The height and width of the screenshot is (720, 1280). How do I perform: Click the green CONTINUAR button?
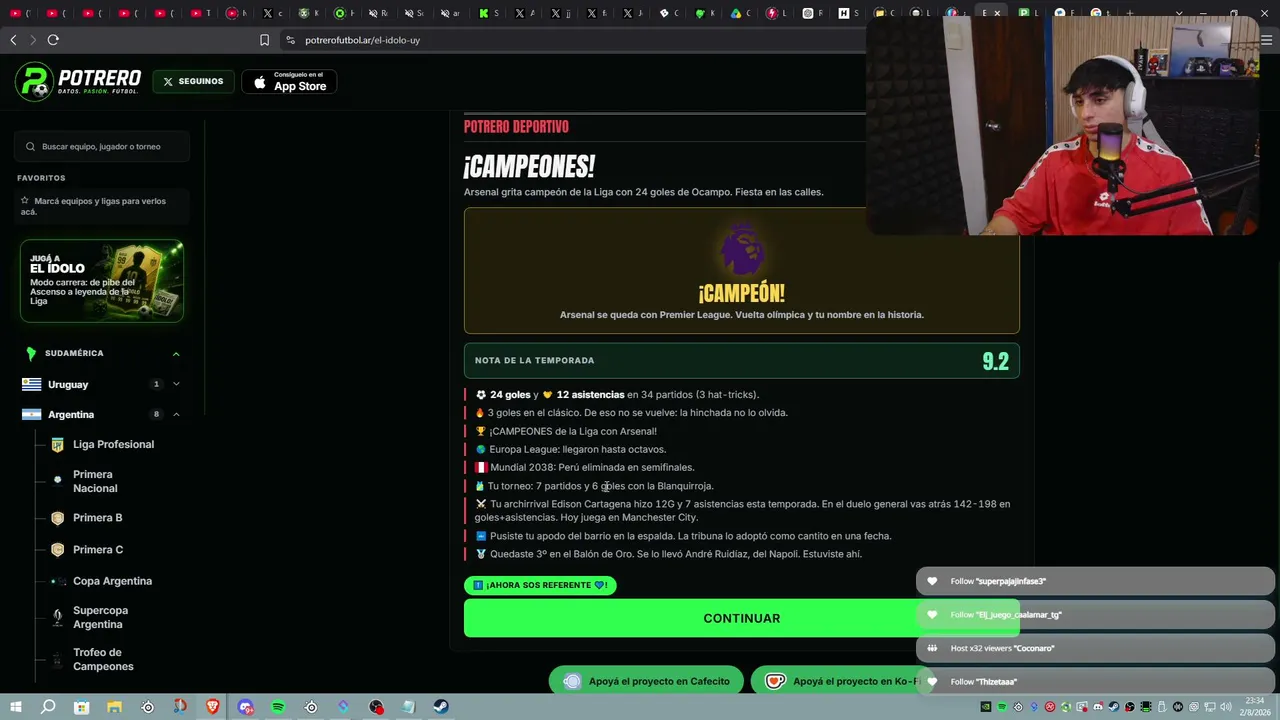point(741,618)
